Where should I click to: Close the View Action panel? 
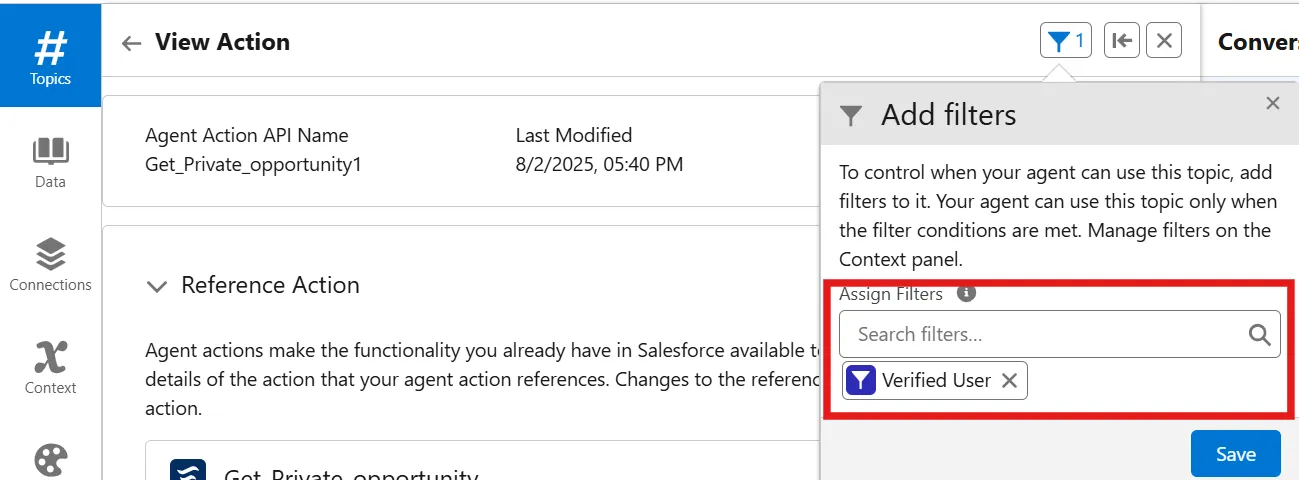[x=1164, y=41]
